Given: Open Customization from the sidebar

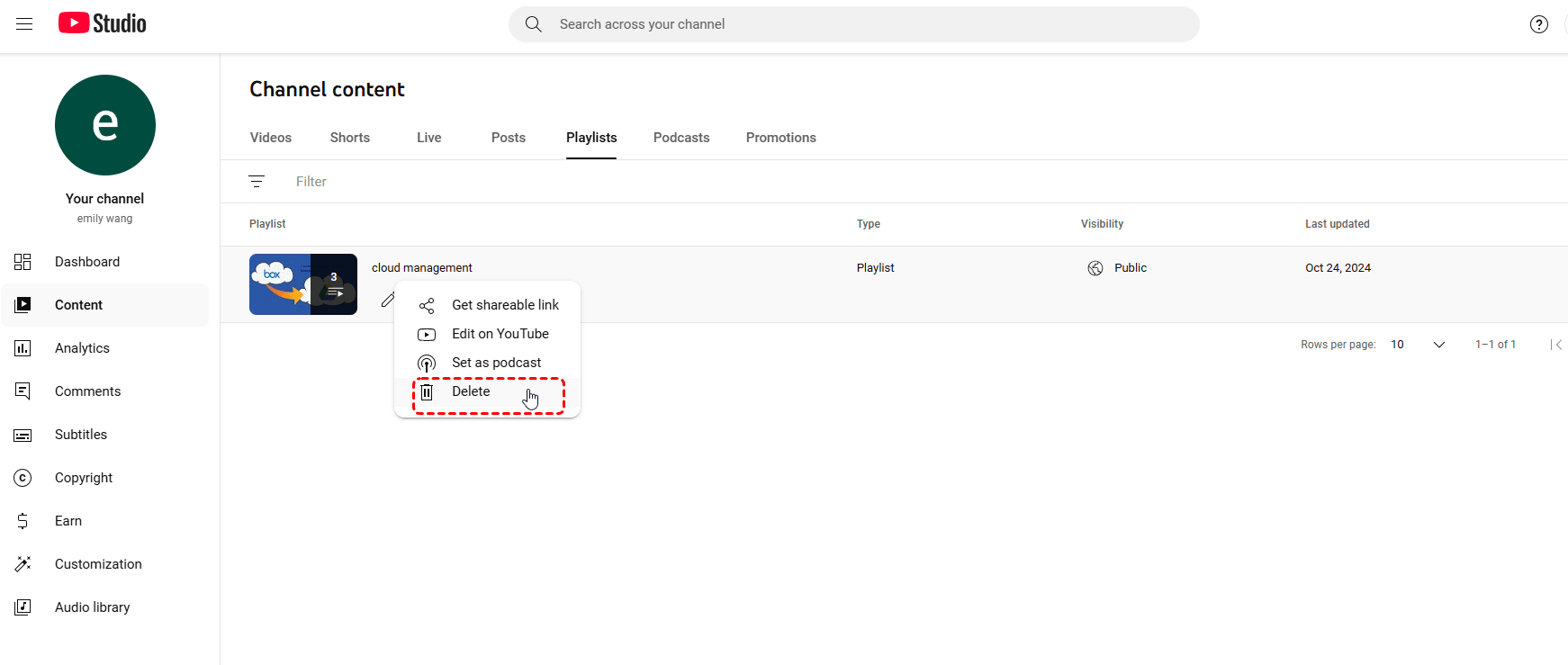Looking at the screenshot, I should [98, 564].
